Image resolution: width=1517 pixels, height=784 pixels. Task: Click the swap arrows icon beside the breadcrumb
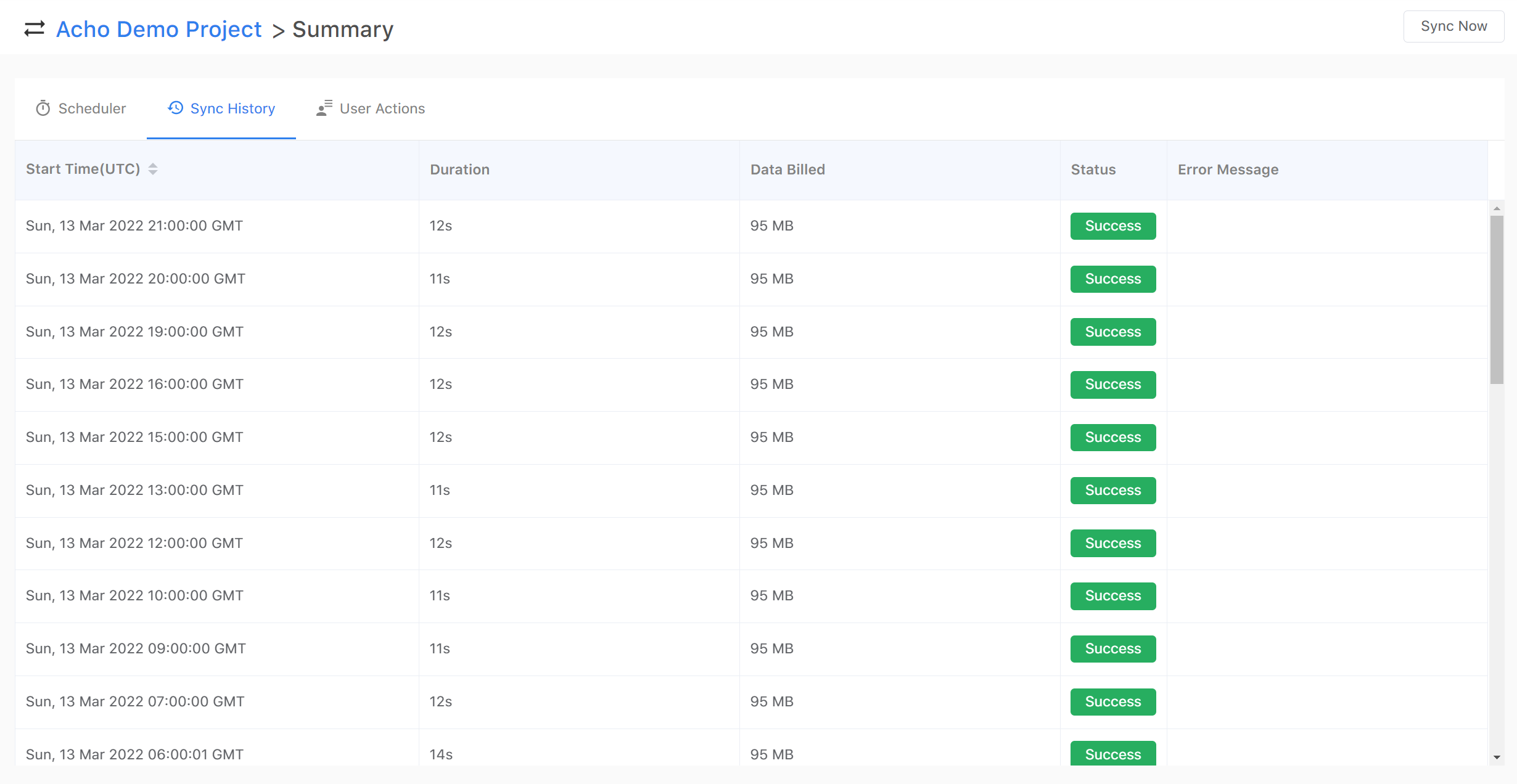click(x=33, y=28)
